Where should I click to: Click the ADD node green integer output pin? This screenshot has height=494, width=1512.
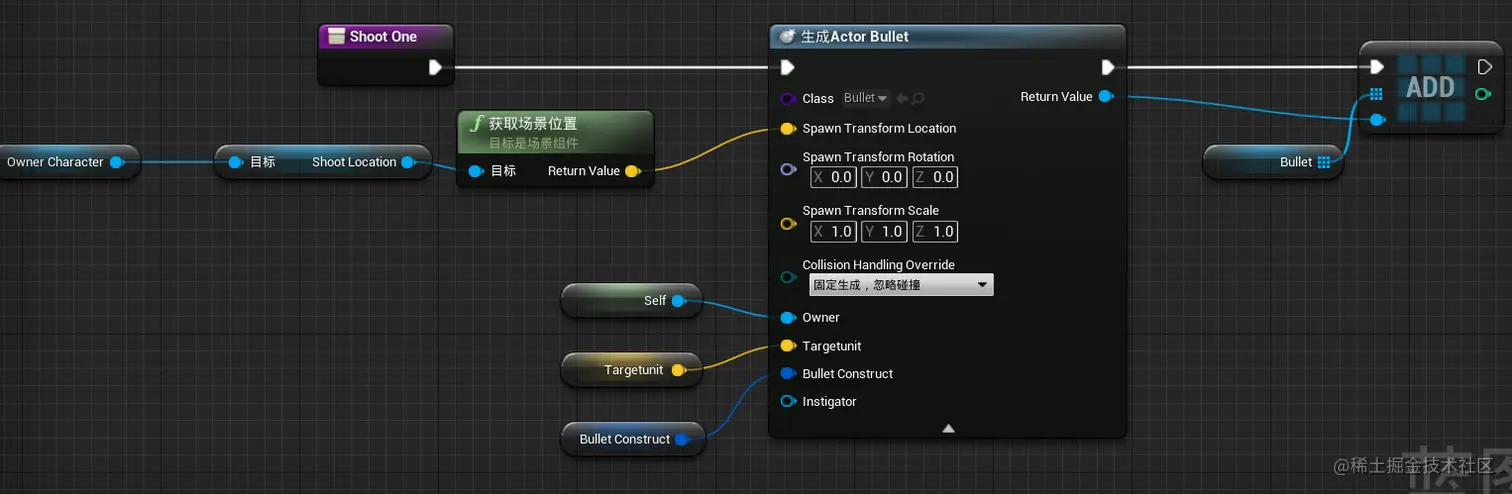[x=1483, y=93]
